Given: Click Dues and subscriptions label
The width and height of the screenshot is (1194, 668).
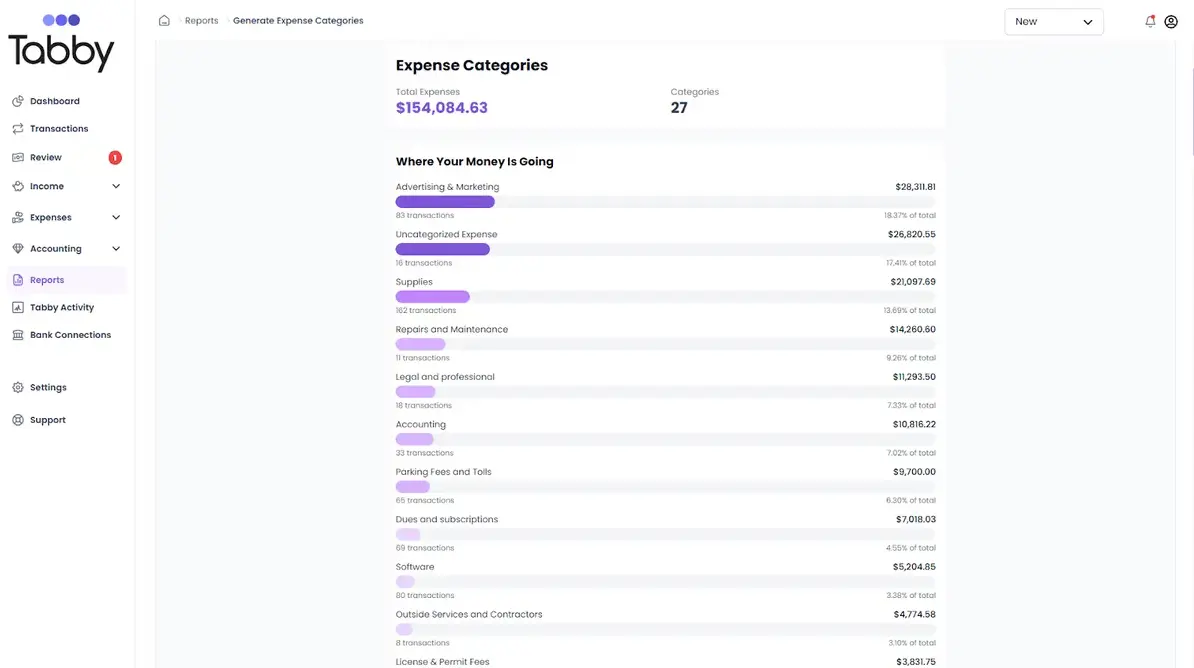Looking at the screenshot, I should [x=446, y=519].
